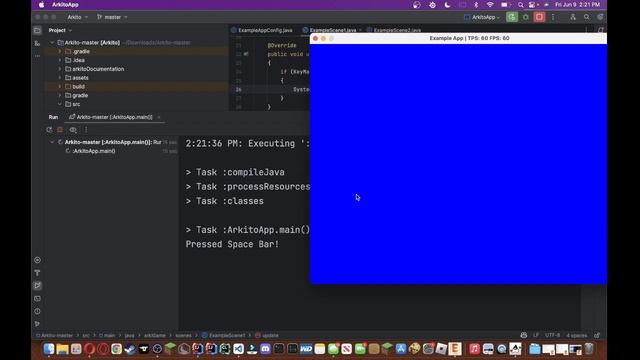The height and width of the screenshot is (360, 640).
Task: Click the Rerun icon in Run panel
Action: pyautogui.click(x=49, y=130)
